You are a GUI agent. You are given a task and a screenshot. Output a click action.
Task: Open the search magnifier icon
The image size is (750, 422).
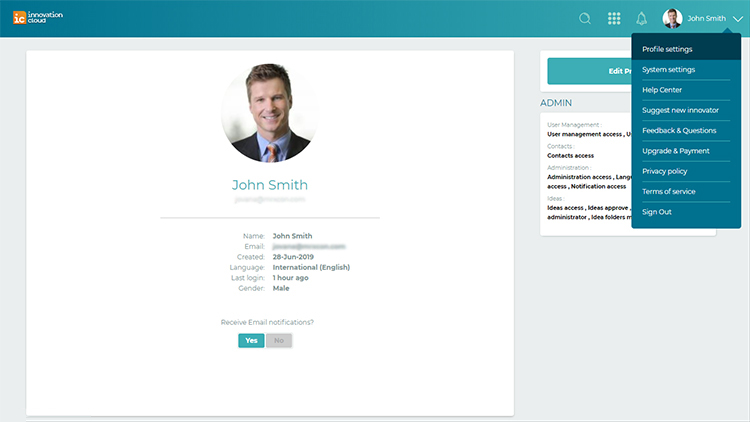pyautogui.click(x=585, y=19)
